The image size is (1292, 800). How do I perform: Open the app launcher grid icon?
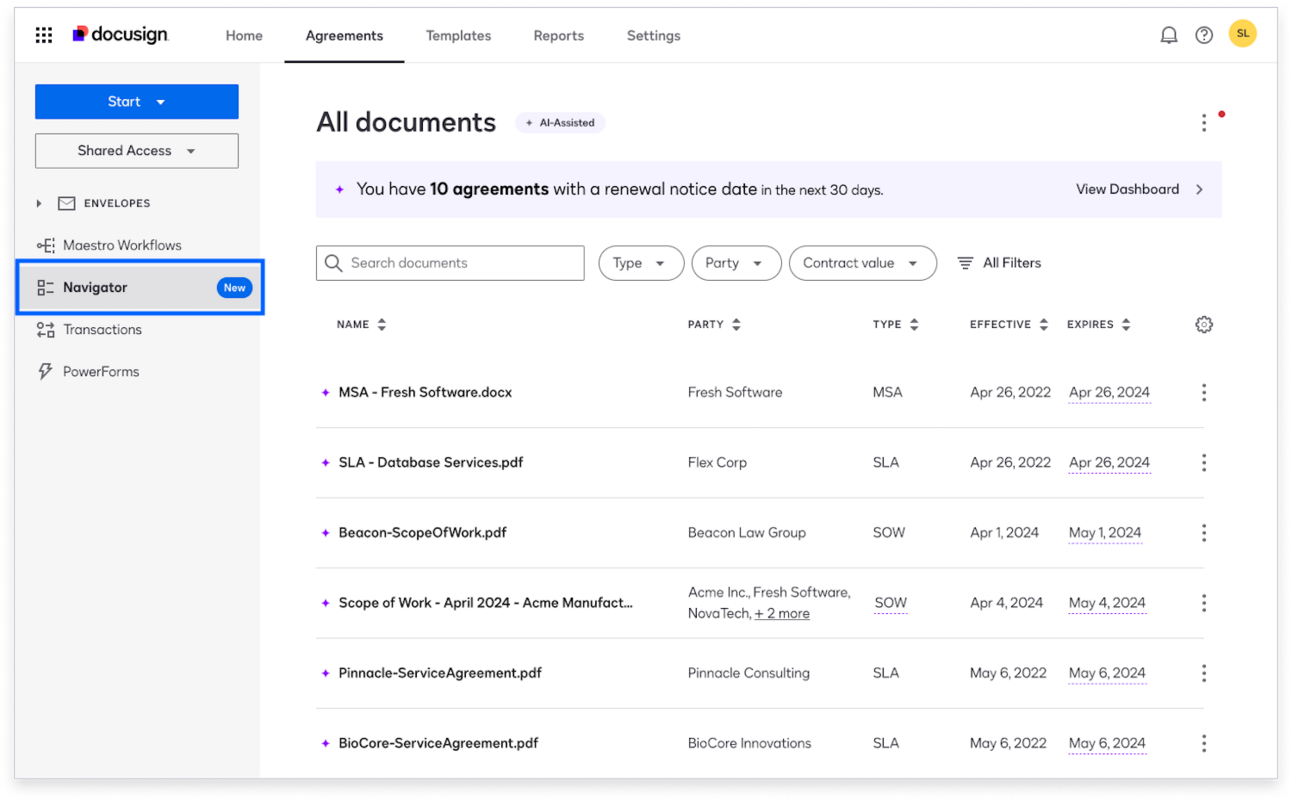click(x=43, y=35)
